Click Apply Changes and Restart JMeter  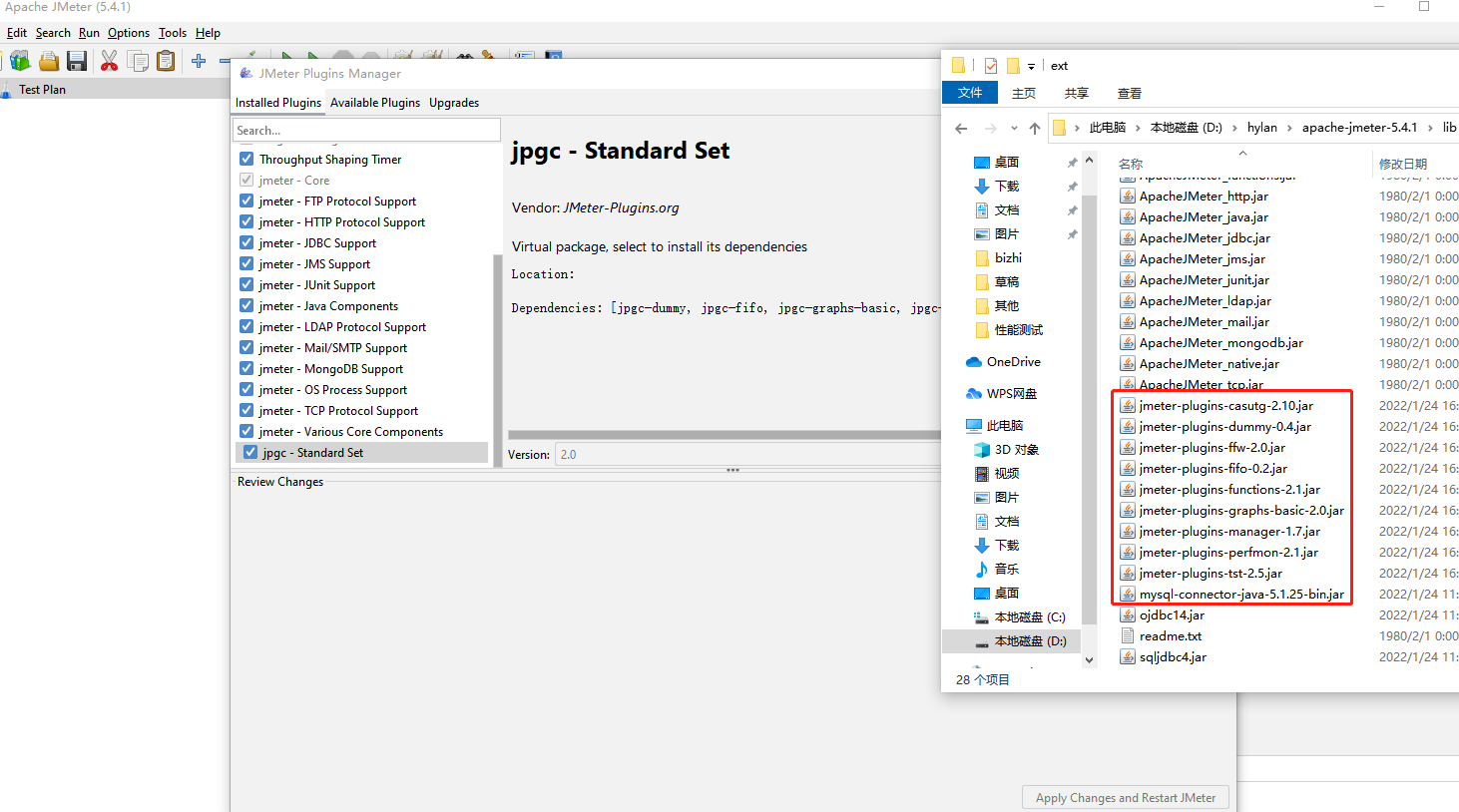(1125, 796)
